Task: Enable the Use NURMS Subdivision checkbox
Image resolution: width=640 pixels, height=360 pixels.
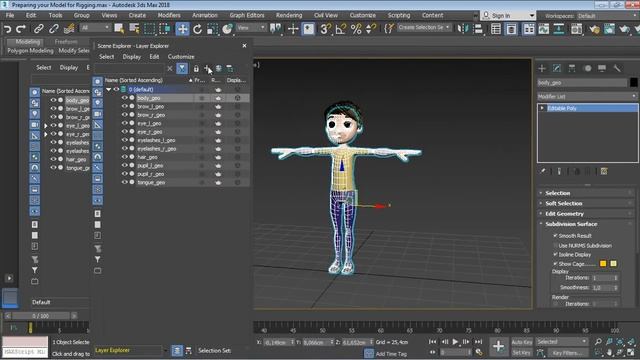Action: coord(555,245)
